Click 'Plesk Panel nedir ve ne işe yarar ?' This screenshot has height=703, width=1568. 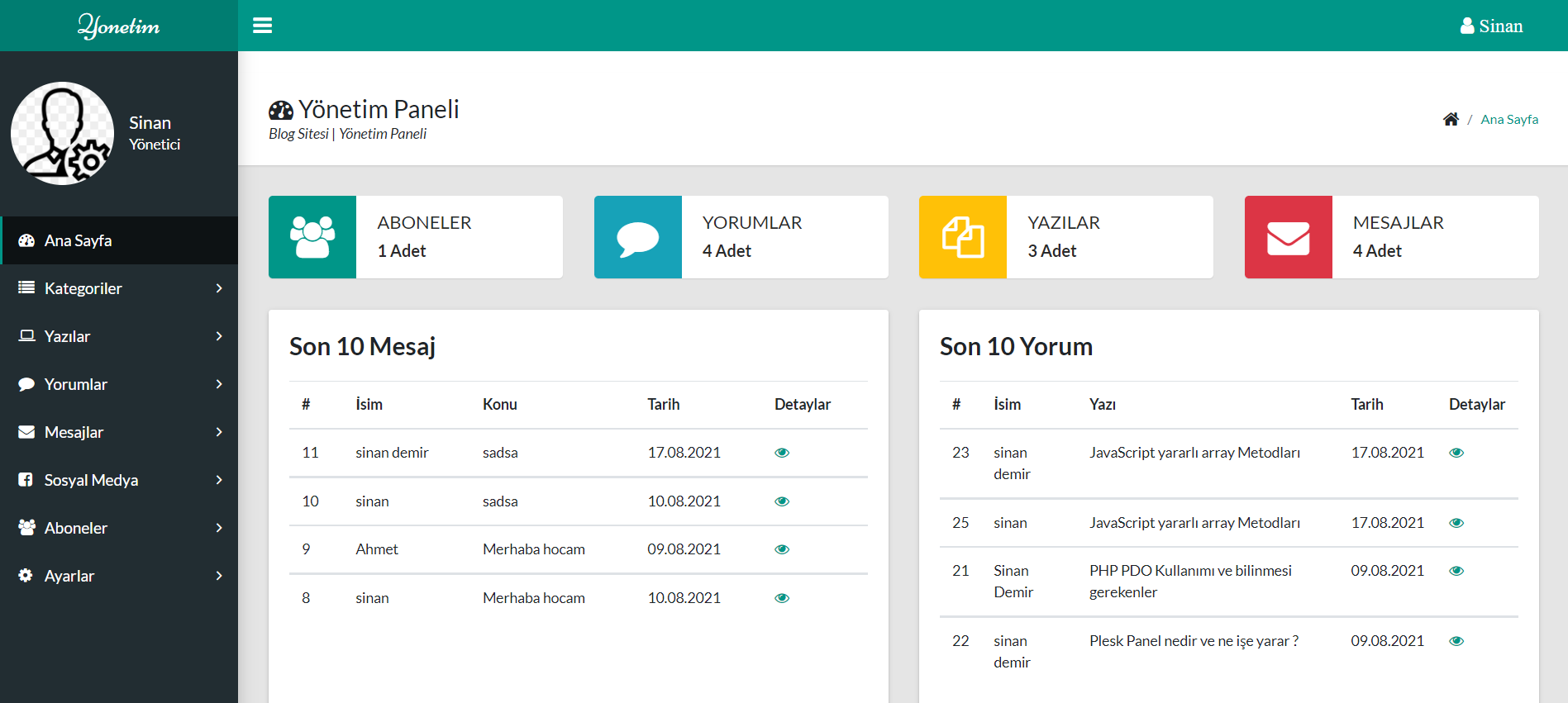click(1194, 641)
